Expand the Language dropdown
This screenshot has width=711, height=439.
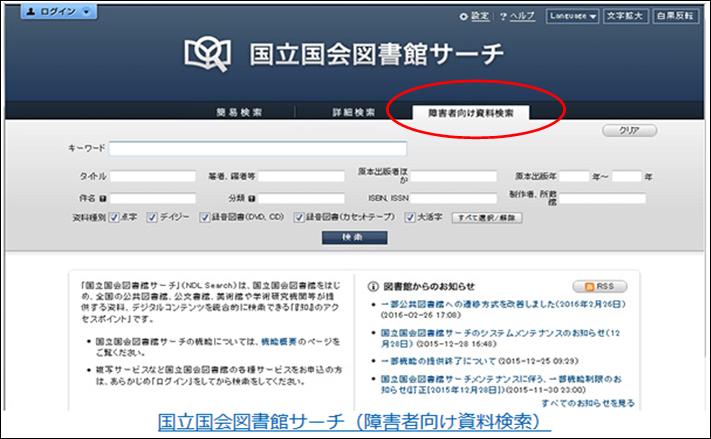(573, 16)
